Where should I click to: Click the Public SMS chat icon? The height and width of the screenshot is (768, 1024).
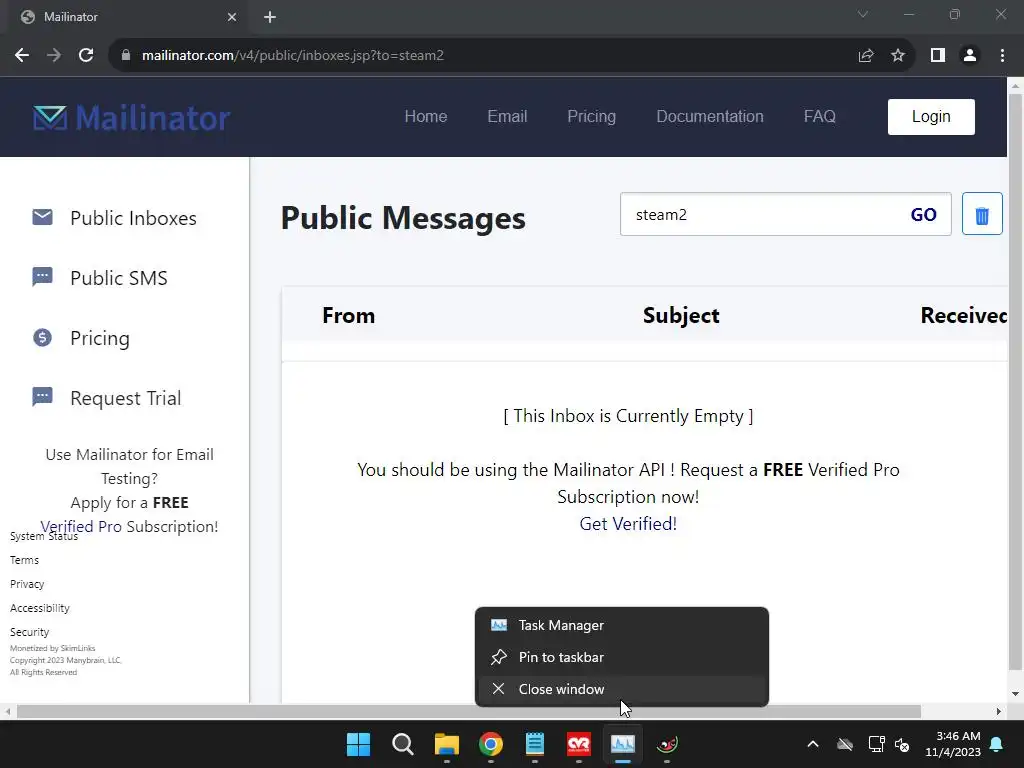42,277
